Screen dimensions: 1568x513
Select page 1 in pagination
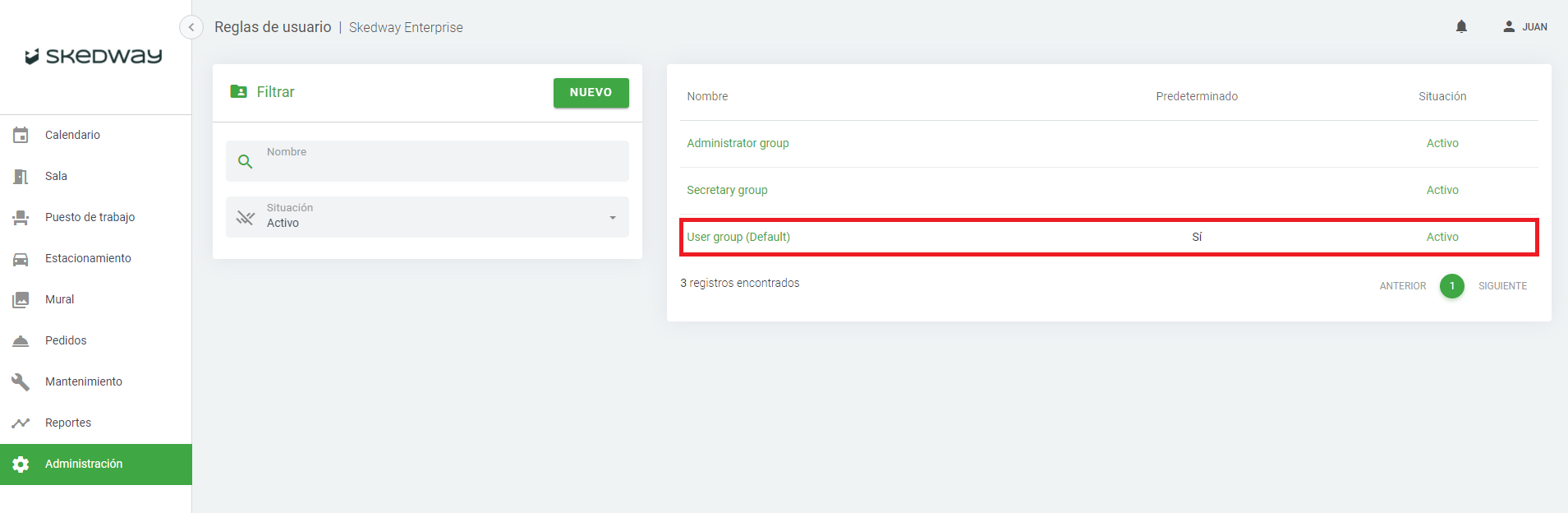1451,286
